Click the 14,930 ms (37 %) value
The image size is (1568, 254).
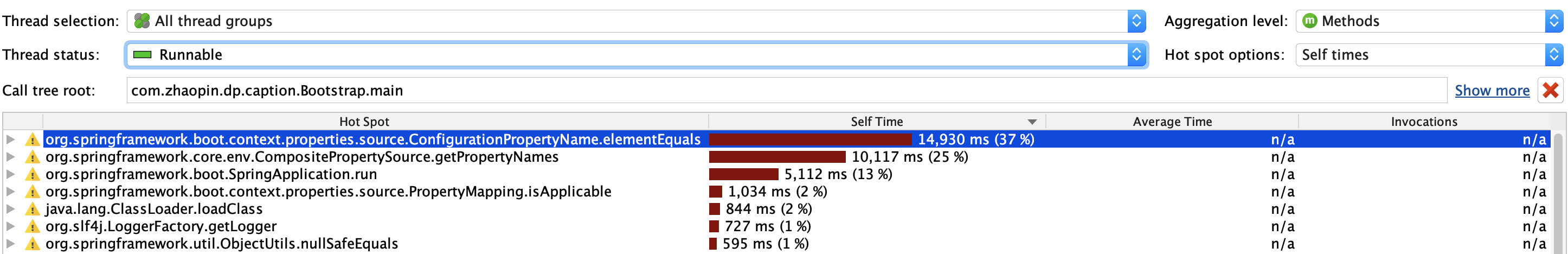point(976,139)
